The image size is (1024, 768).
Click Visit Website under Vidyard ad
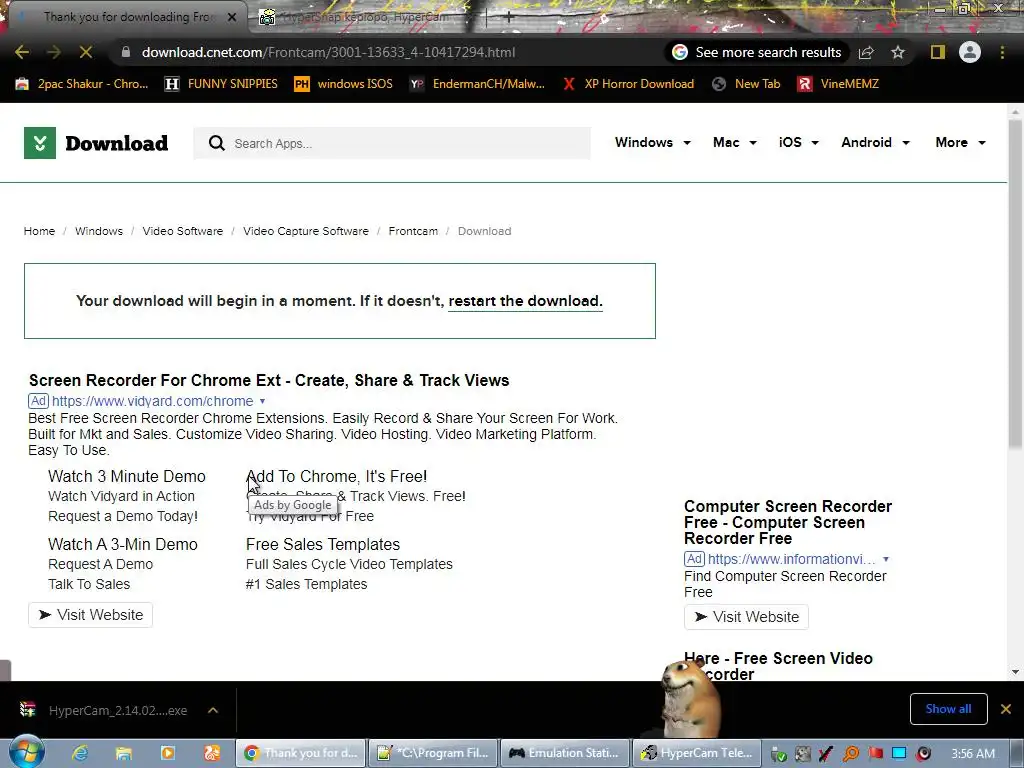[91, 615]
